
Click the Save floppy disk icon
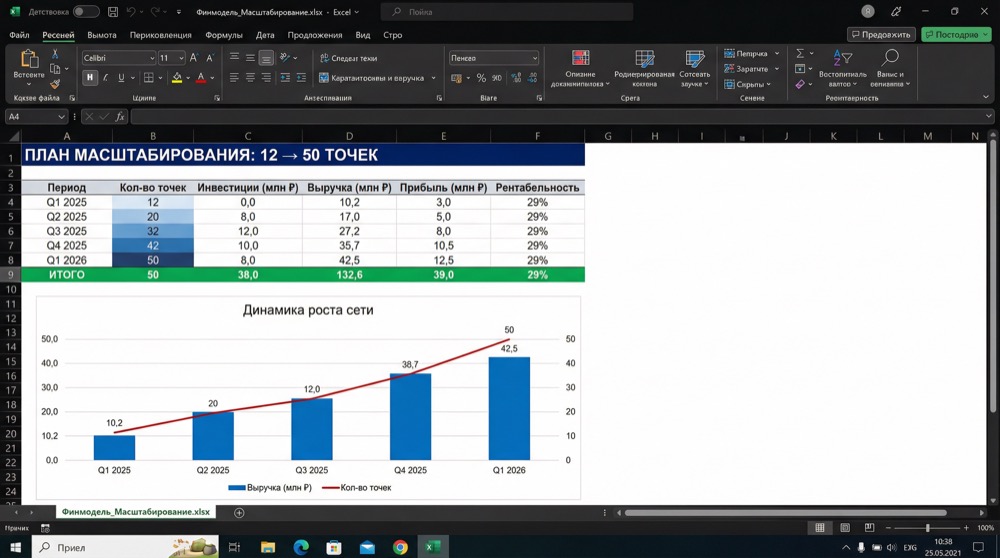point(111,12)
